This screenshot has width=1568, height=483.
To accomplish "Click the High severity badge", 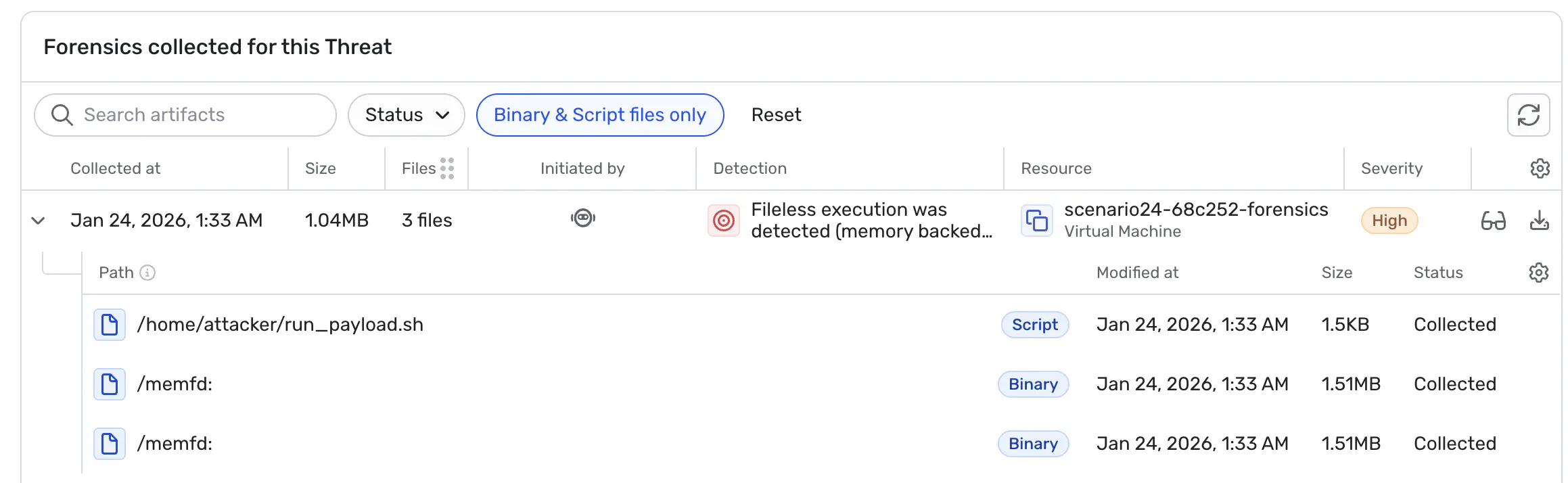I will (1389, 221).
